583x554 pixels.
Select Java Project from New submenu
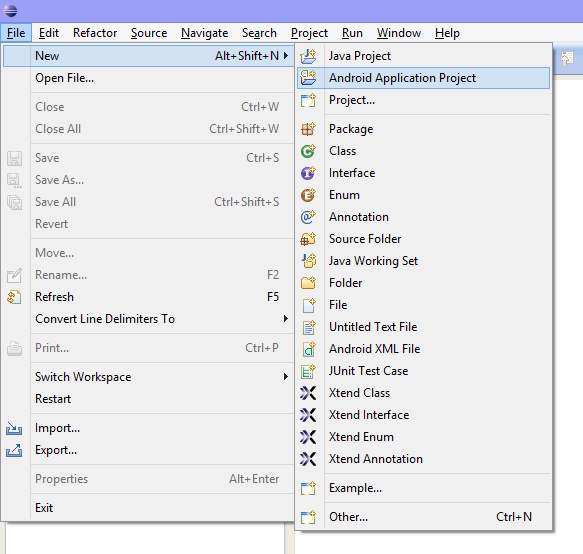[x=423, y=56]
